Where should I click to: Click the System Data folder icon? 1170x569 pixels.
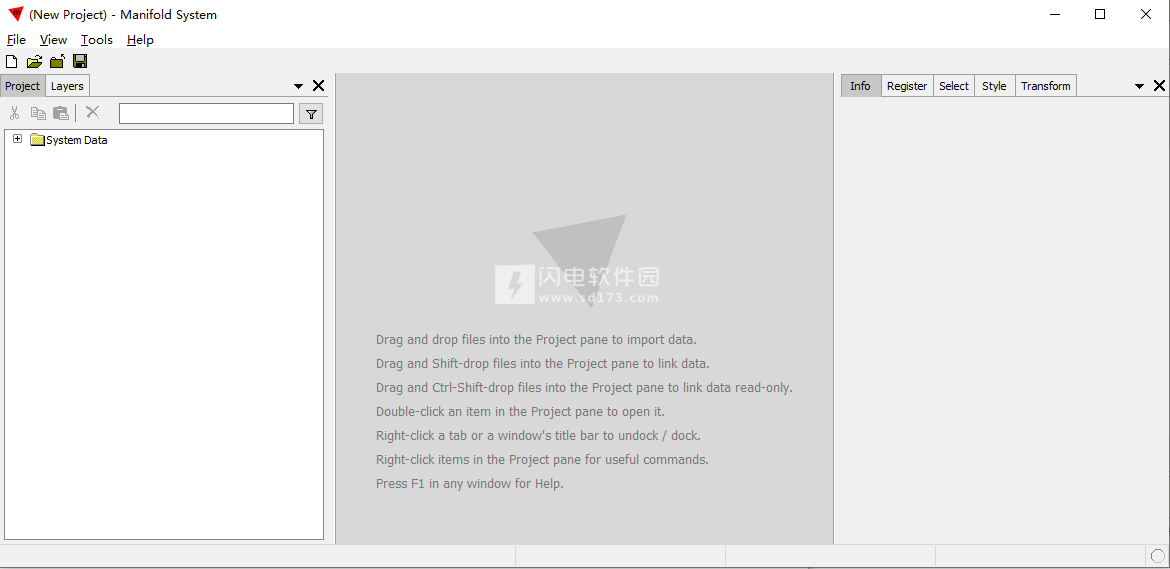click(x=37, y=139)
